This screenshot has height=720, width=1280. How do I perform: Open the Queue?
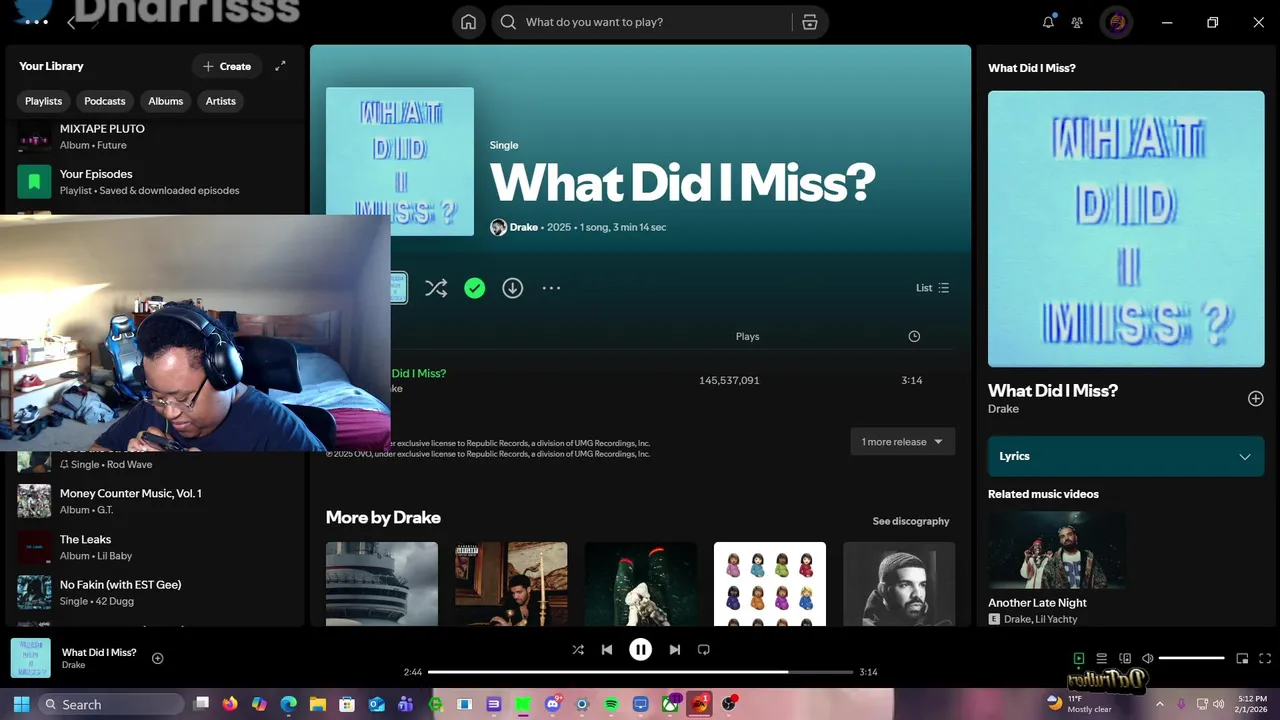pyautogui.click(x=1102, y=658)
